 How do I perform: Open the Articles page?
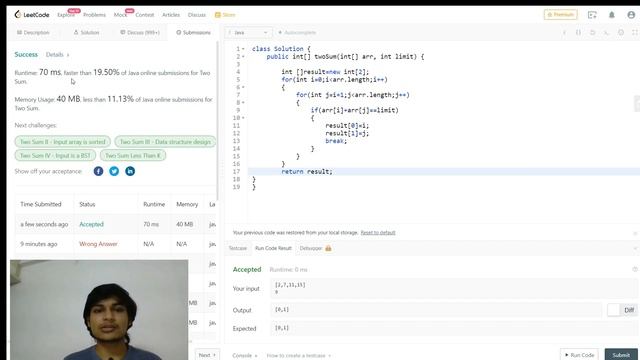171,15
